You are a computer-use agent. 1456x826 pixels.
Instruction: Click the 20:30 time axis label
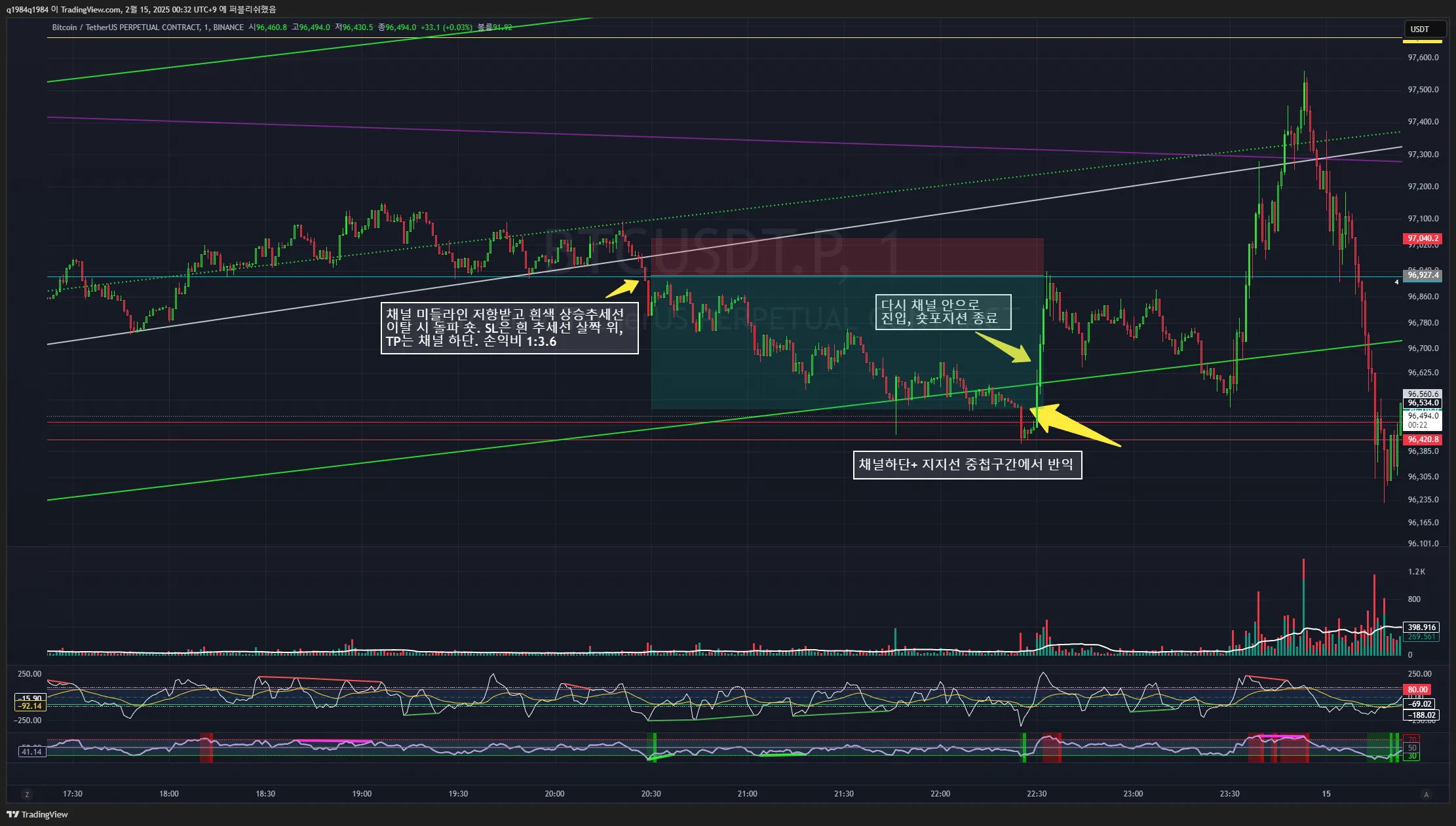coord(651,794)
